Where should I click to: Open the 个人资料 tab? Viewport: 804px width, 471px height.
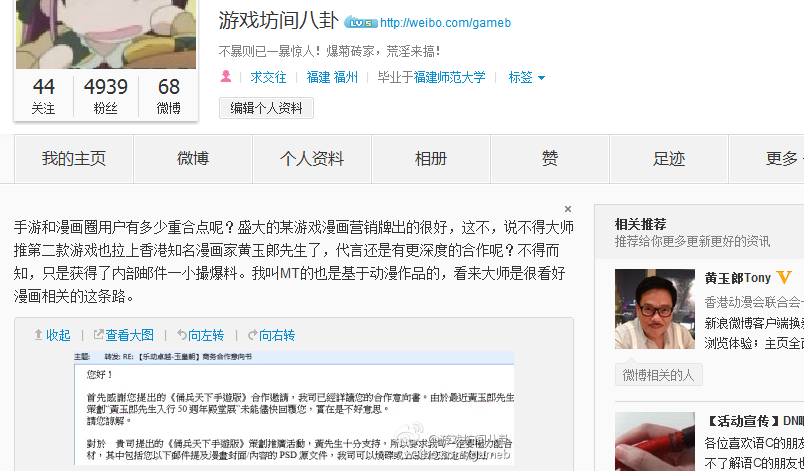[312, 159]
